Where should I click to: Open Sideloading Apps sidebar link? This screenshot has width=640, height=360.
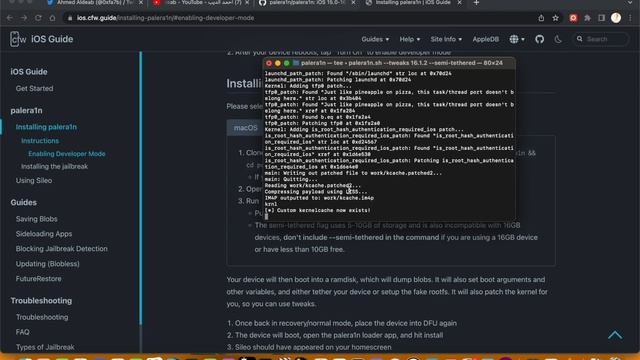click(44, 234)
